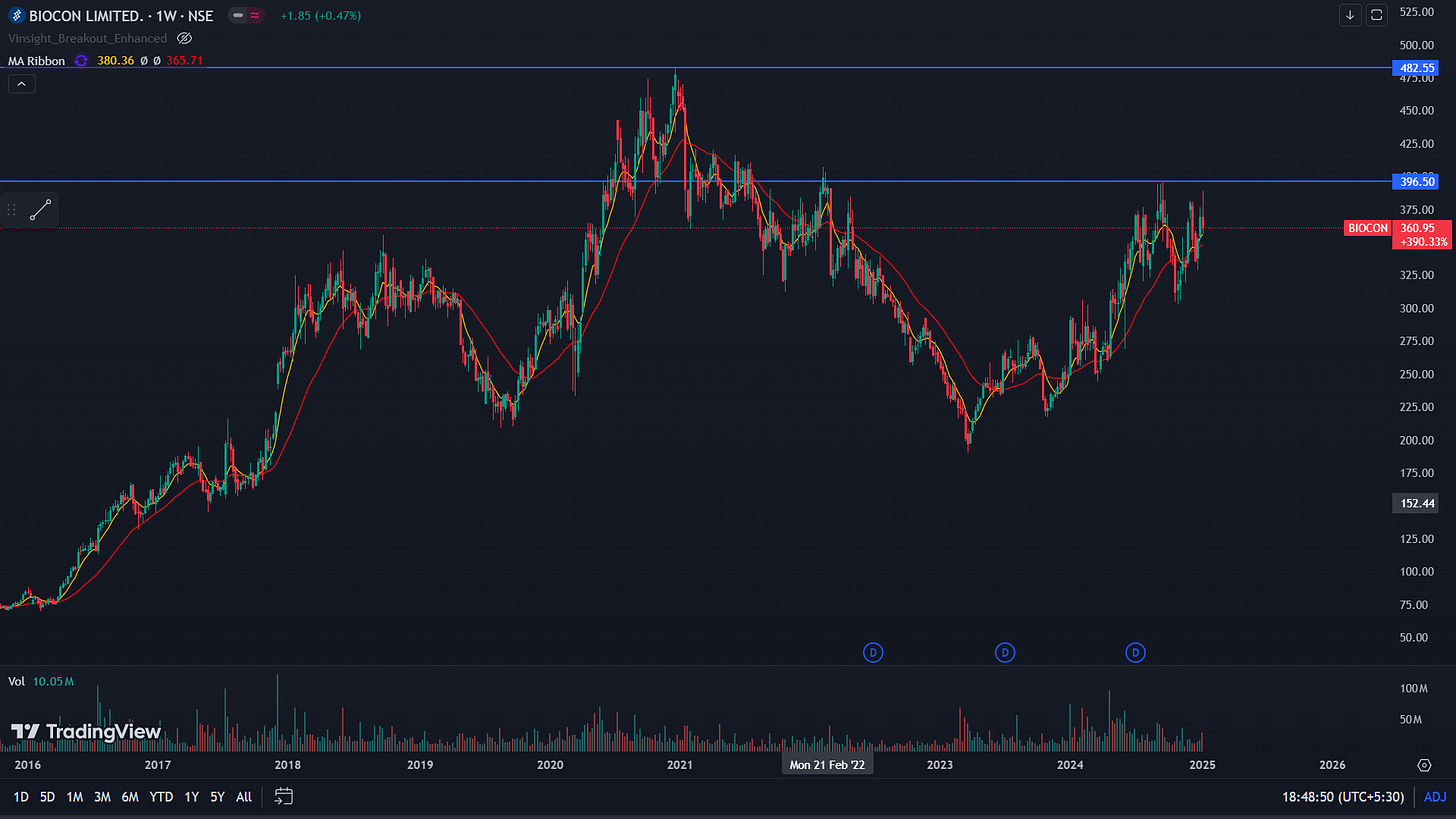
Task: Set range to 1D
Action: (20, 797)
